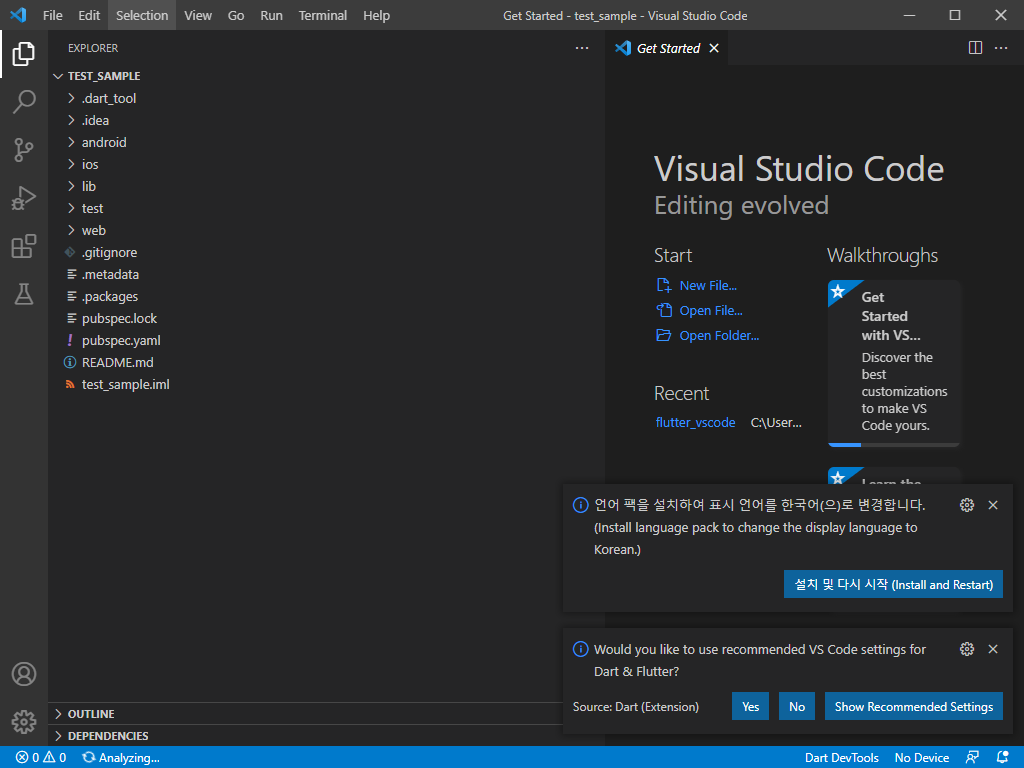Dismiss the Dart & Flutter settings notification

coord(993,649)
